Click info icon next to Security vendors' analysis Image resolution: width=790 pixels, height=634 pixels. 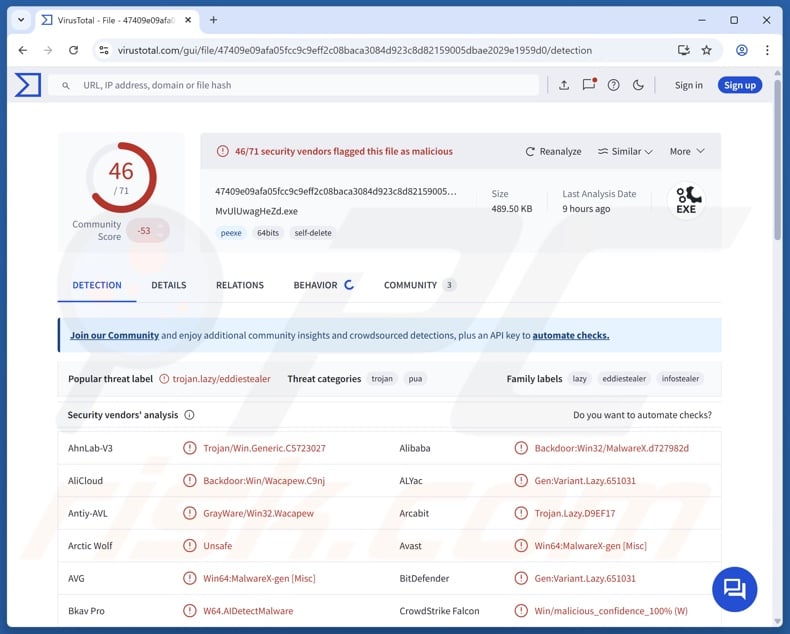tap(189, 415)
